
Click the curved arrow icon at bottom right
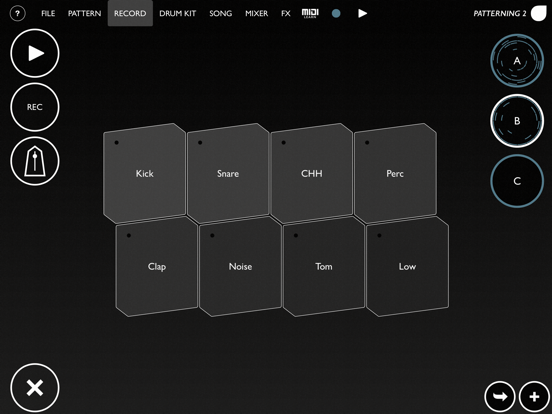500,397
